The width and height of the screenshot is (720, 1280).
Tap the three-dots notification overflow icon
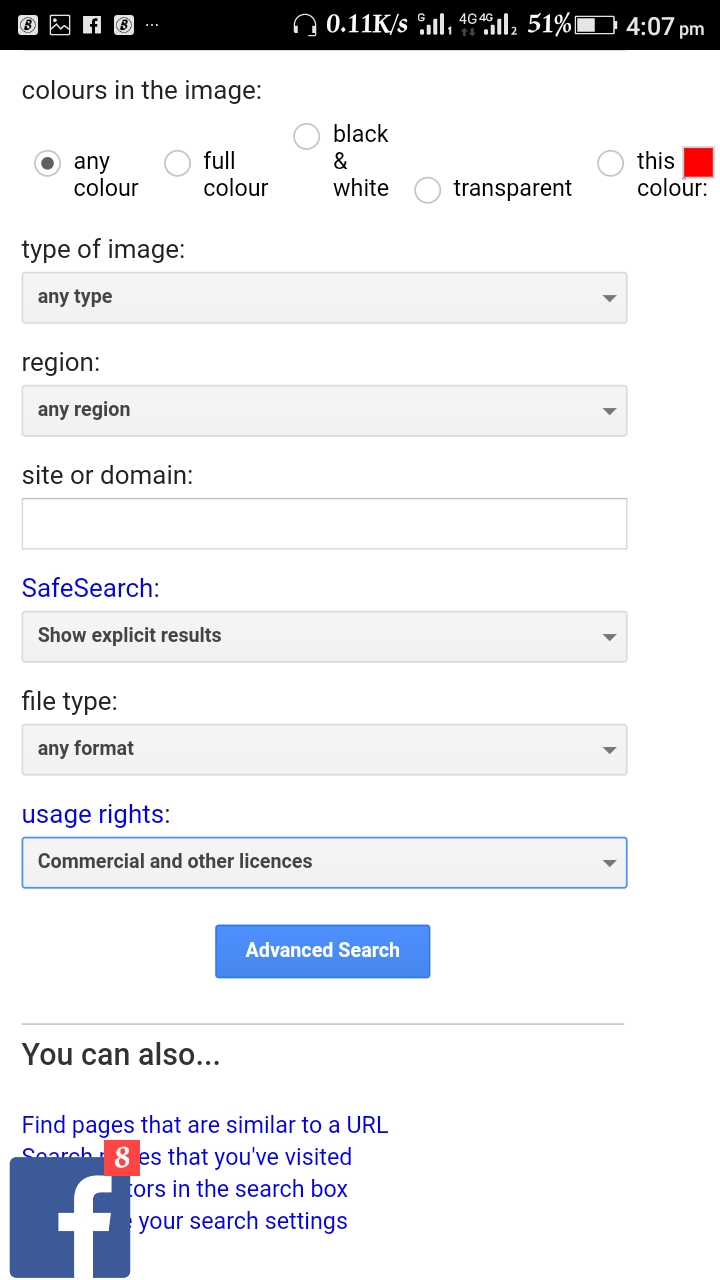pyautogui.click(x=151, y=25)
